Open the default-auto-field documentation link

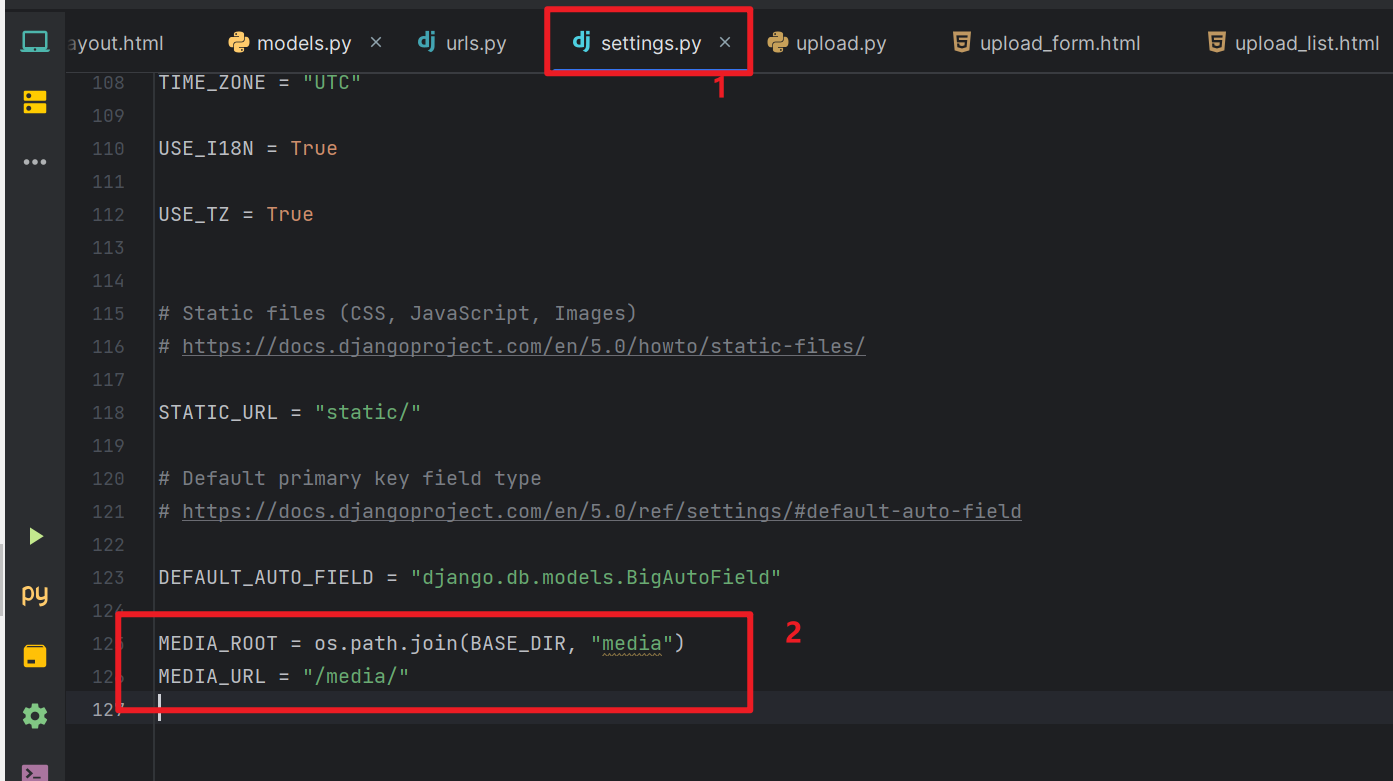[x=602, y=511]
